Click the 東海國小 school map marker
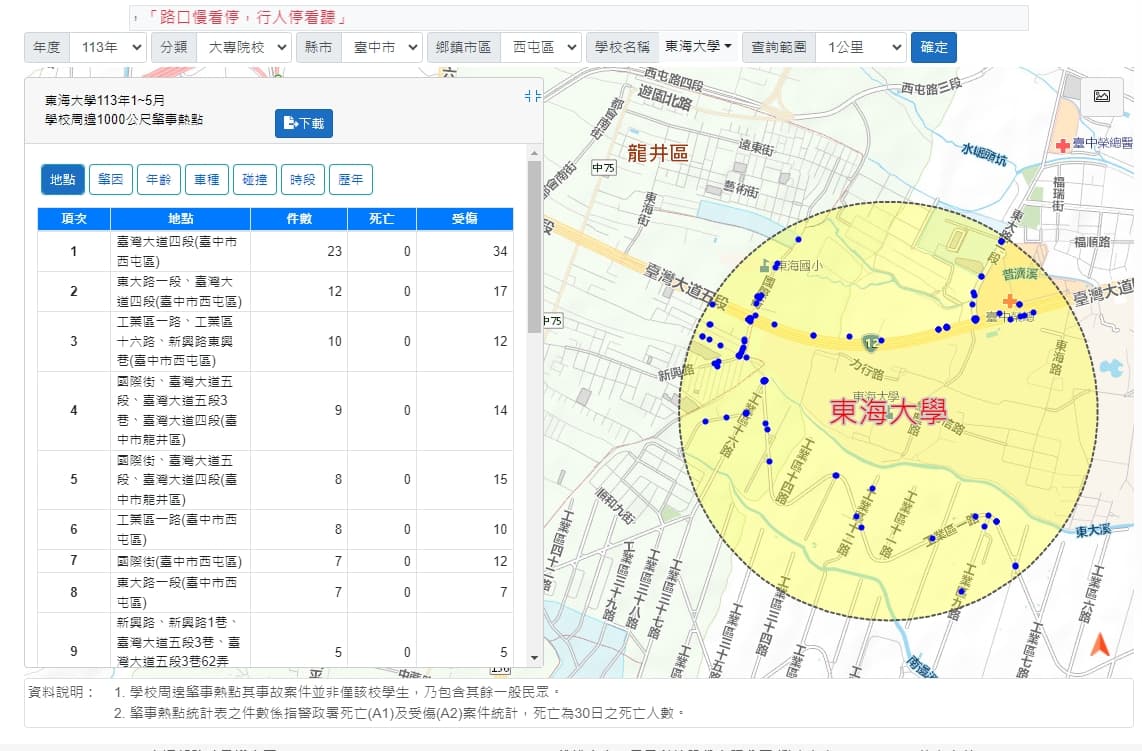This screenshot has width=1142, height=751. pos(765,266)
